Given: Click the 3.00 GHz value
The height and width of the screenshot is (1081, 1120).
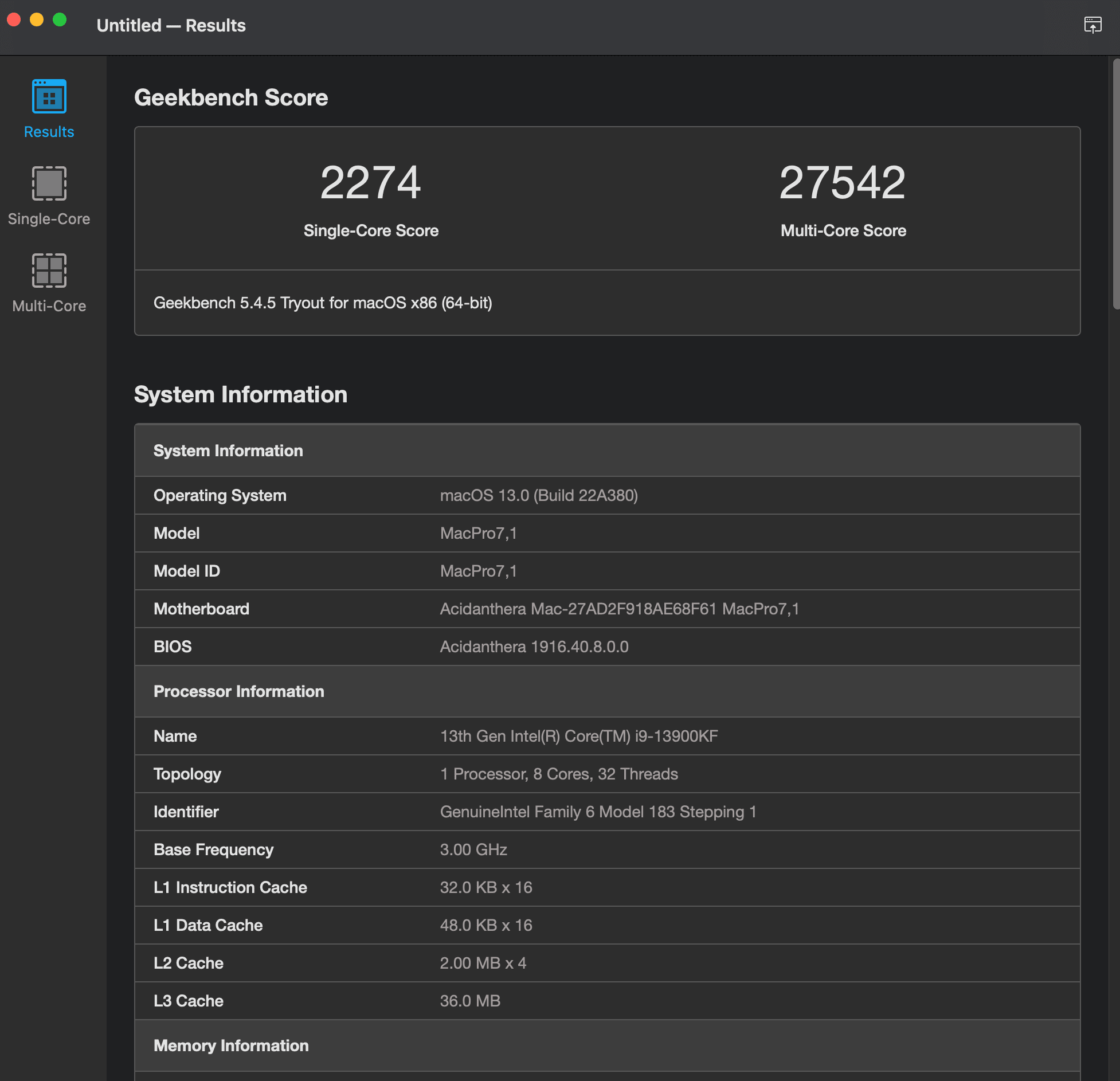Looking at the screenshot, I should click(473, 849).
